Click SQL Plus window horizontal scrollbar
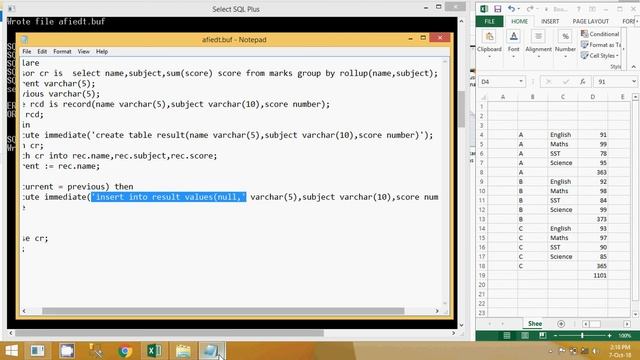 169,333
